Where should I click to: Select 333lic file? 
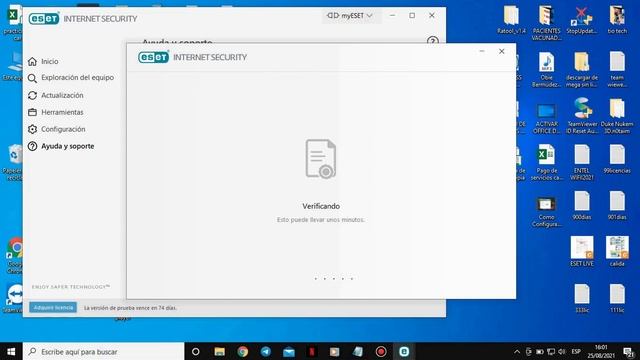click(582, 299)
